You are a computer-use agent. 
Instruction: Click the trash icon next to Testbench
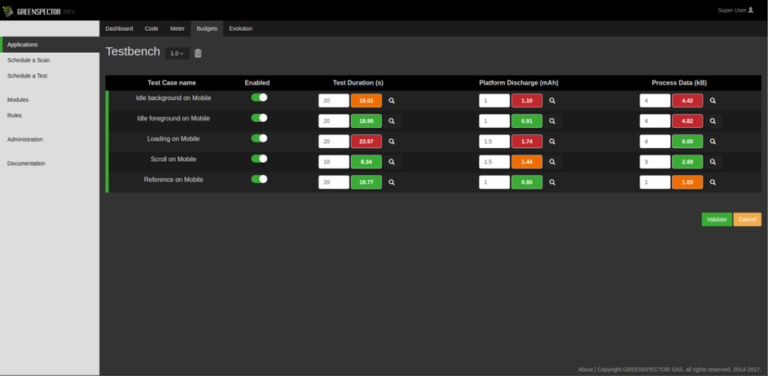tap(198, 53)
